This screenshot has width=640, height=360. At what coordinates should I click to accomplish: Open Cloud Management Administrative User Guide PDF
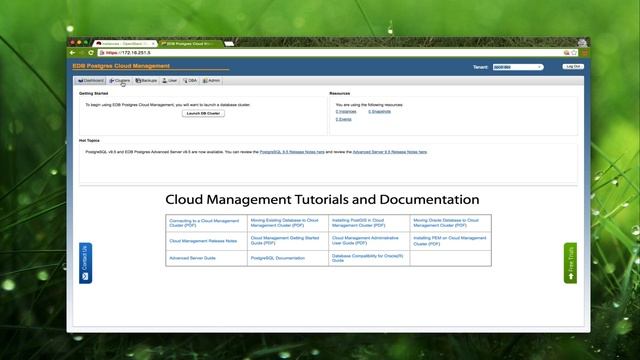point(365,240)
